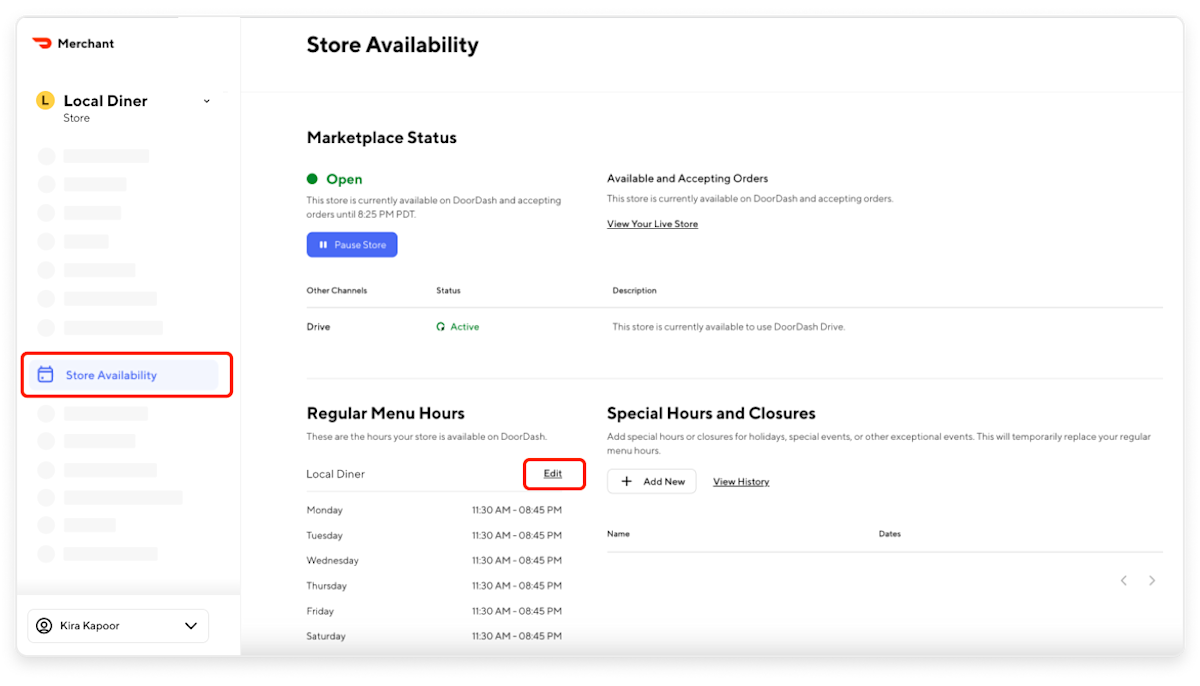Click the Description column header

tap(635, 291)
